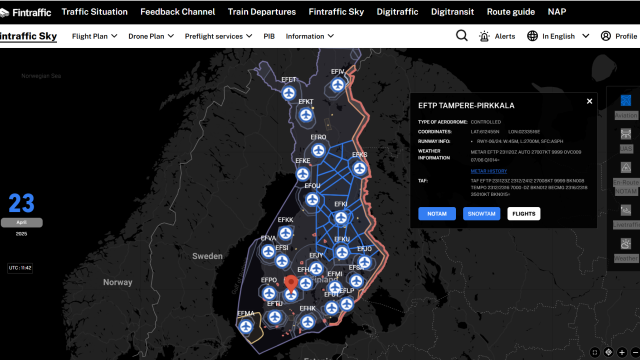Expand the Drone Plan dropdown
The height and width of the screenshot is (360, 640).
[x=151, y=36]
